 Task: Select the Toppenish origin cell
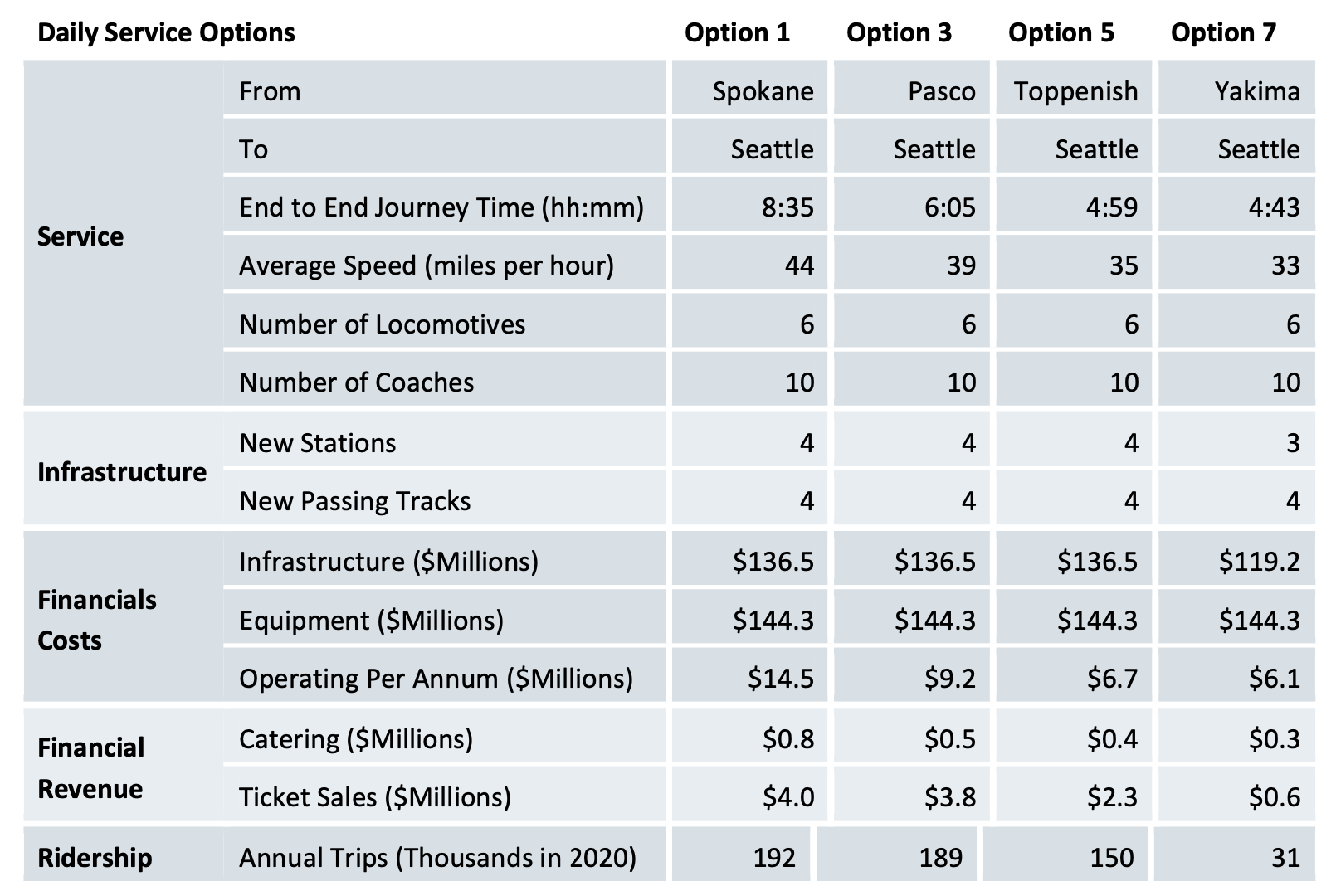[1075, 90]
